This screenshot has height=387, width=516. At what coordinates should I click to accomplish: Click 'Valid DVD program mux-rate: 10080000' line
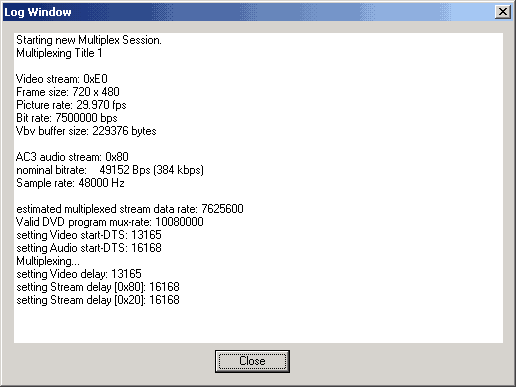110,222
